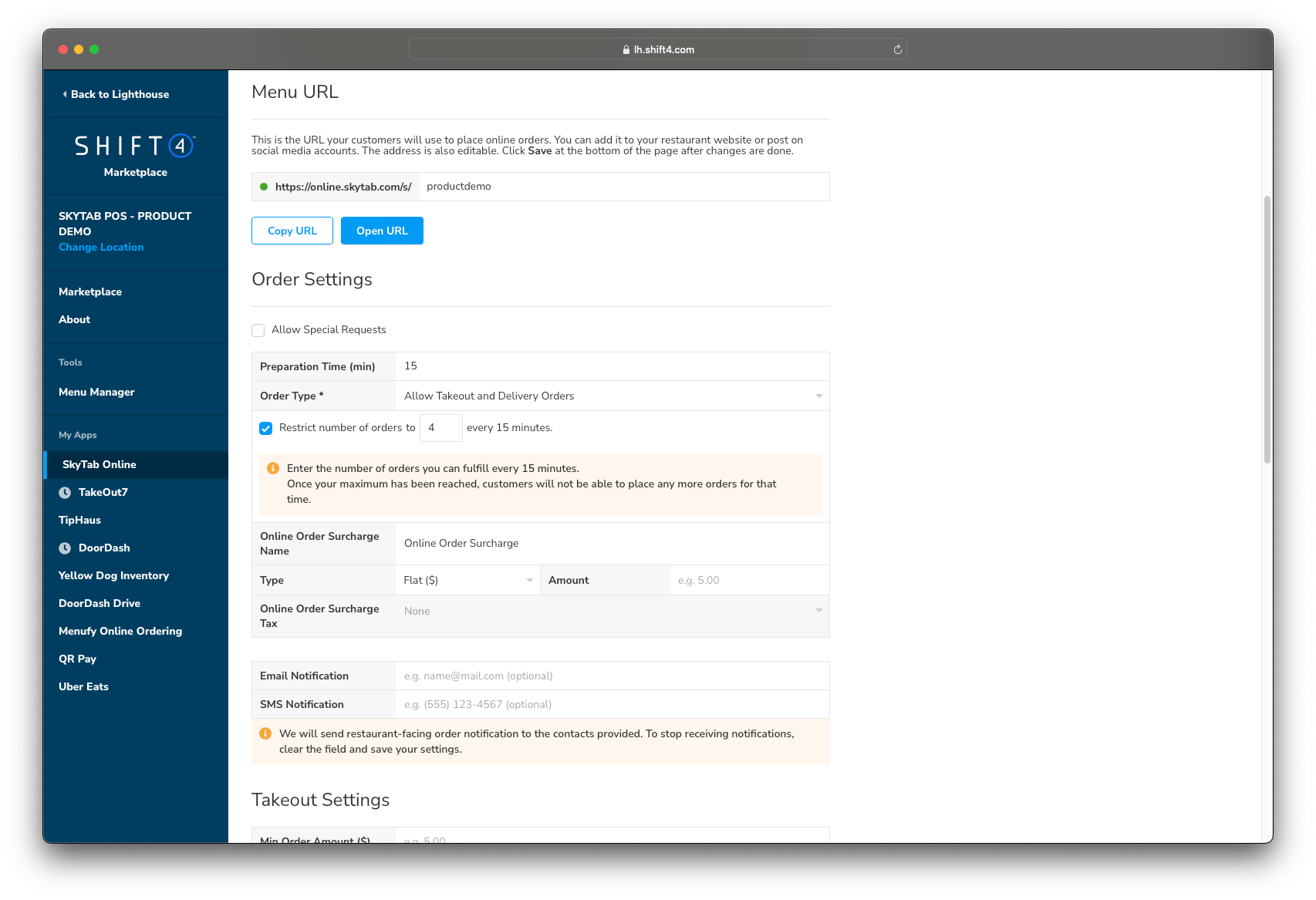Click the order limit number field
This screenshot has width=1316, height=900.
[441, 428]
